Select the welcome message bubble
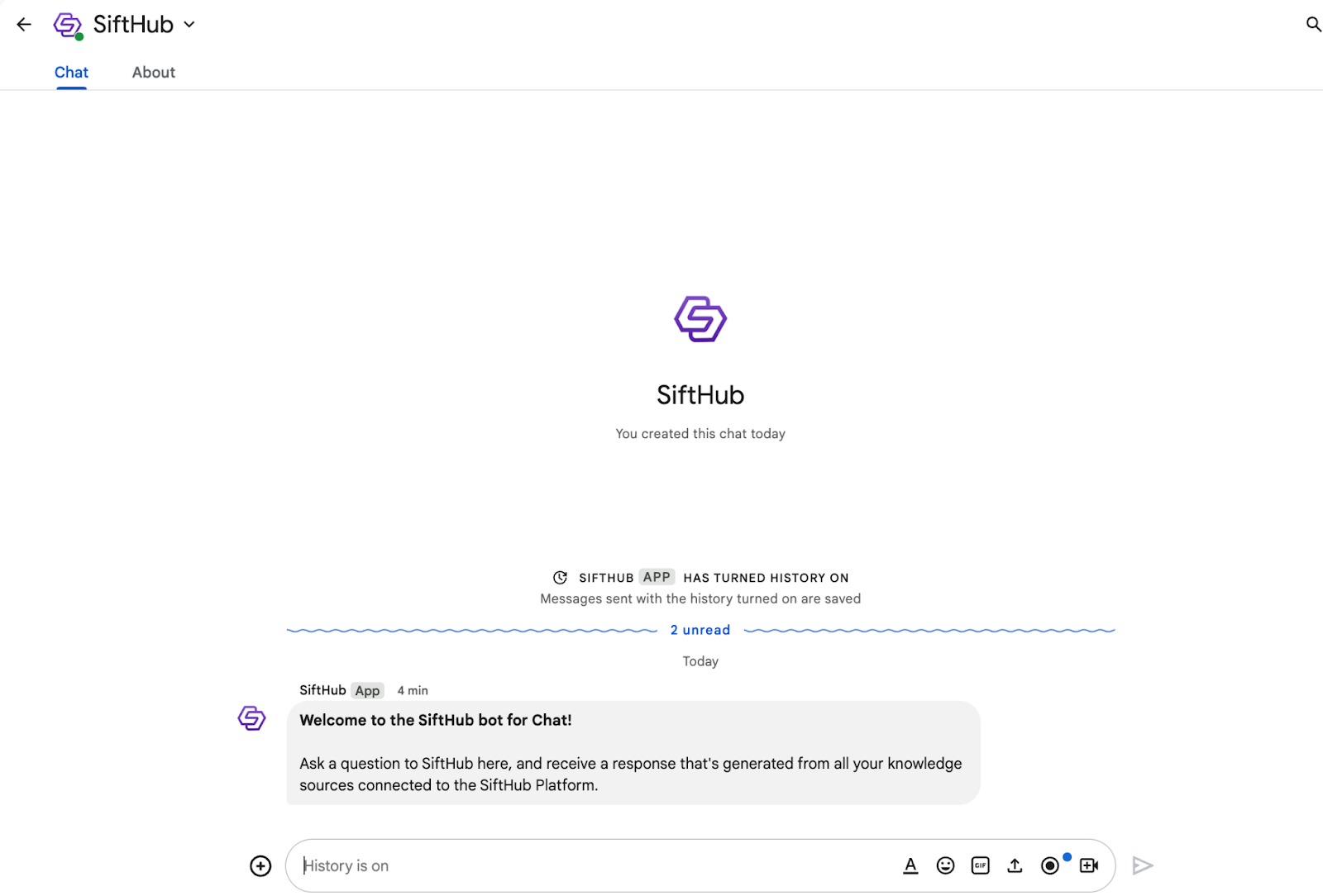Image resolution: width=1323 pixels, height=896 pixels. [x=633, y=752]
